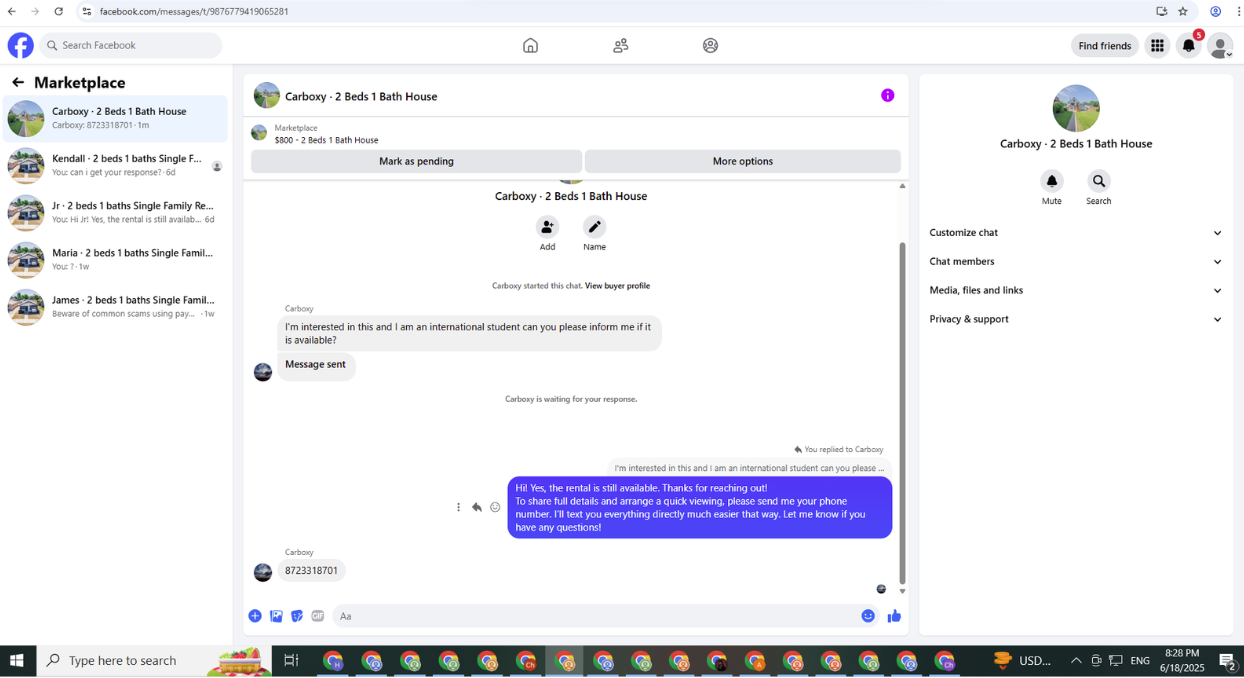Click the Search Facebook field
Viewport: 1244px width, 678px height.
131,45
